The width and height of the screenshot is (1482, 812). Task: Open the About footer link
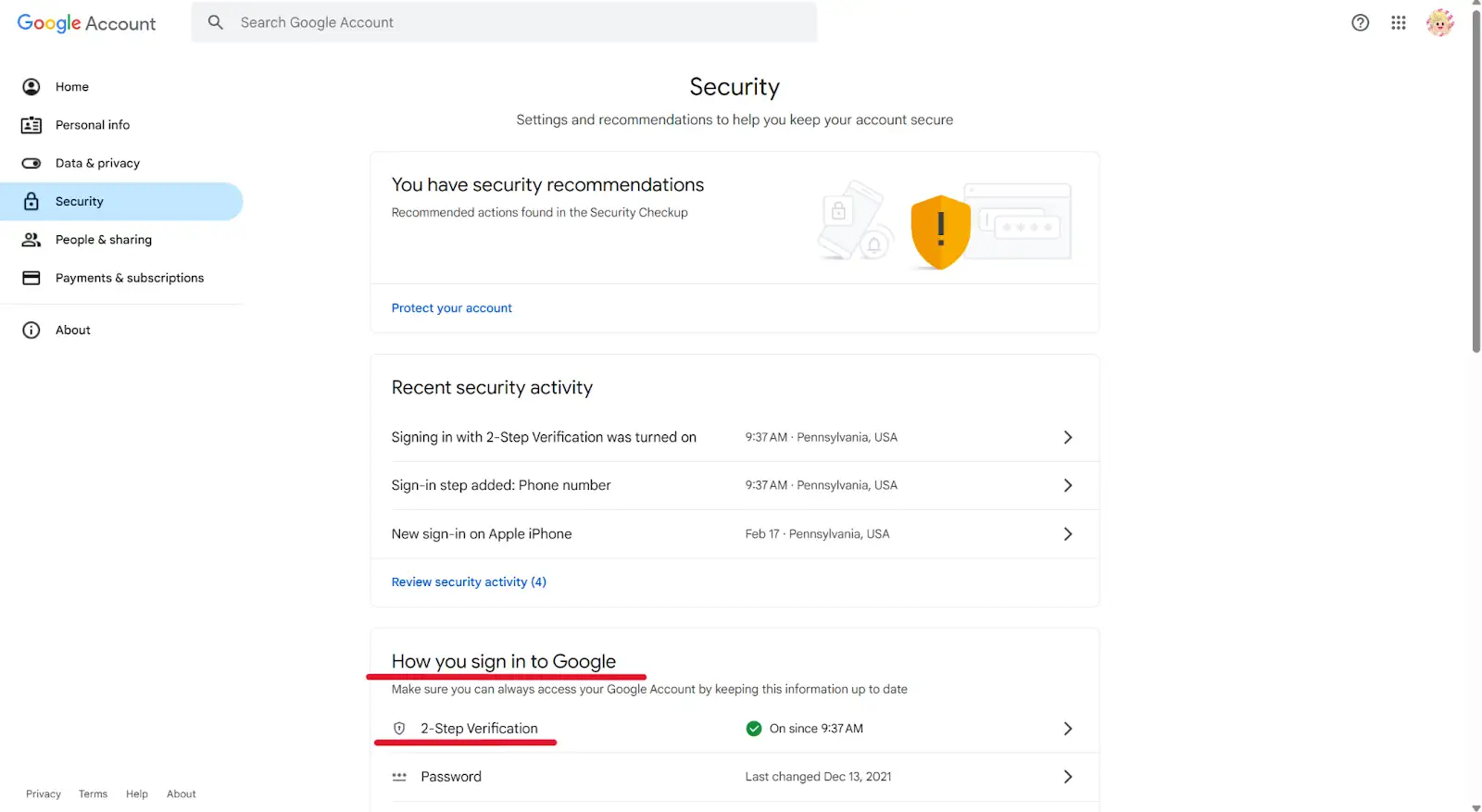(182, 794)
